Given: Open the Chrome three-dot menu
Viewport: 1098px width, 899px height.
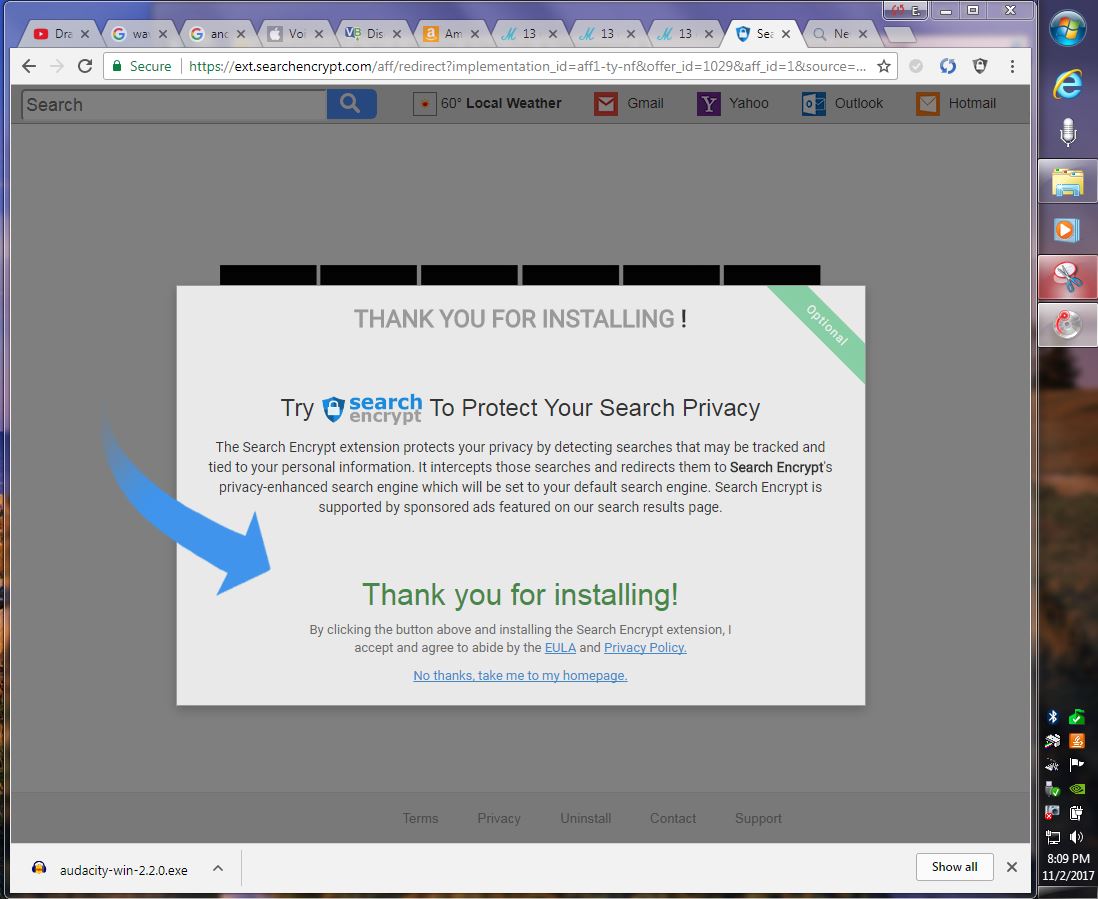Looking at the screenshot, I should [1012, 66].
